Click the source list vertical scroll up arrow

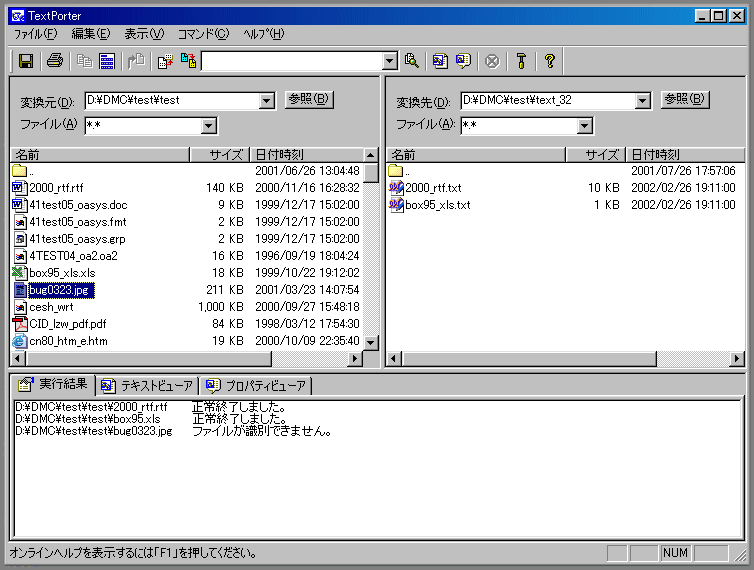(370, 155)
